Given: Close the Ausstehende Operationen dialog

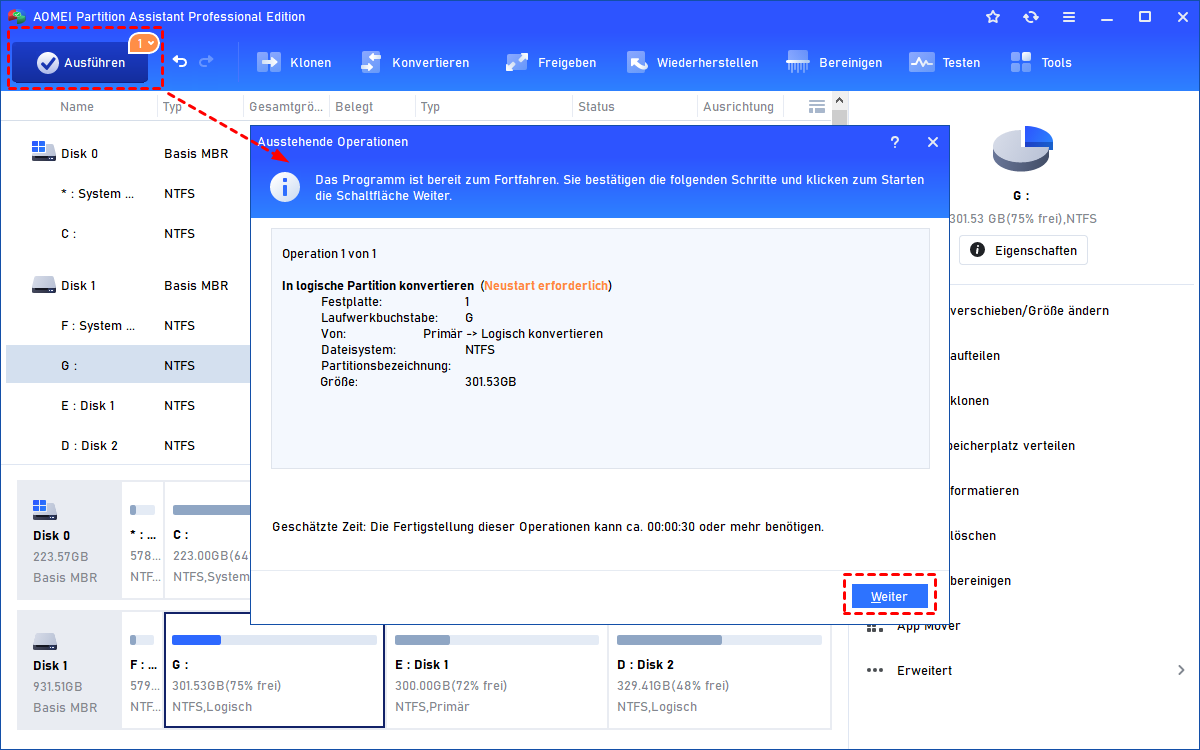Looking at the screenshot, I should [933, 142].
